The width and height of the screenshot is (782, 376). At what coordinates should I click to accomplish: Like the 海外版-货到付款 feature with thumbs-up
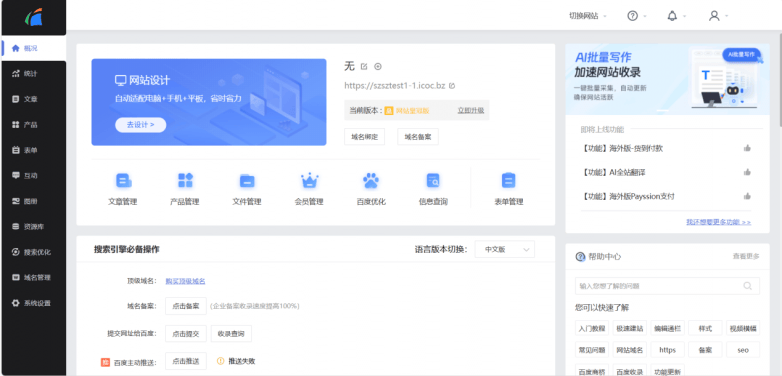tap(747, 148)
